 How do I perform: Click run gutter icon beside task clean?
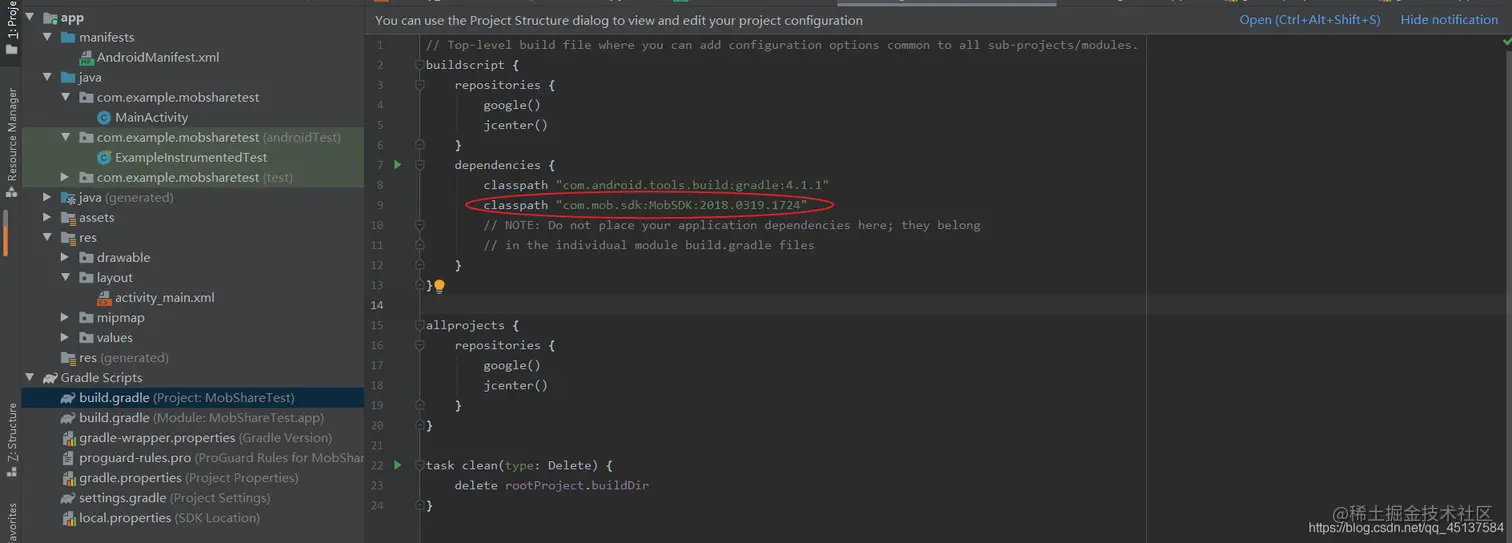397,465
